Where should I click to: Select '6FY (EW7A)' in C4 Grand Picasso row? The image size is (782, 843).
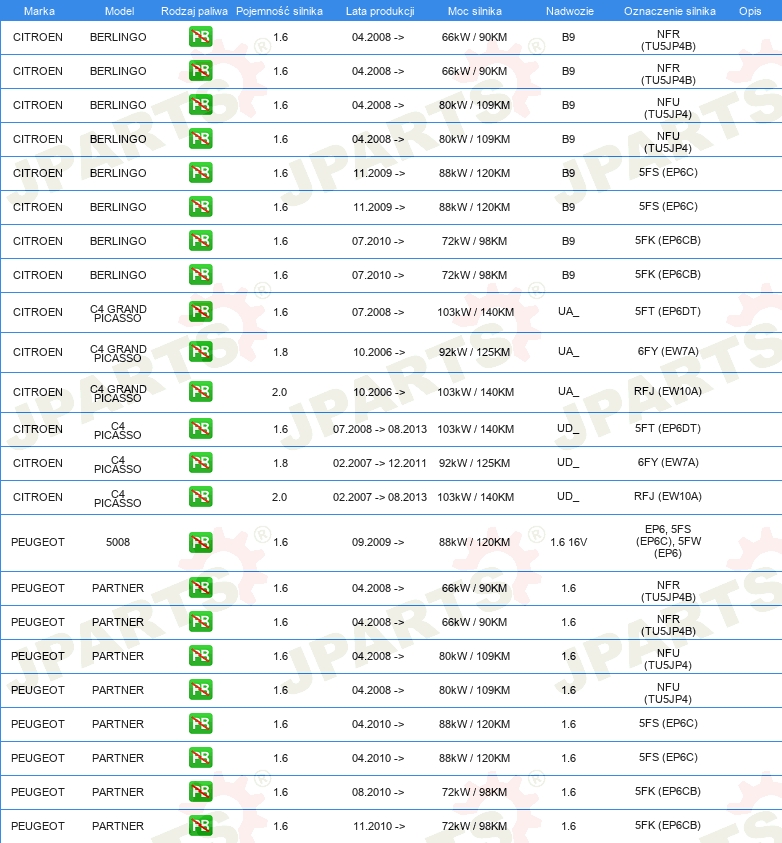pyautogui.click(x=668, y=351)
